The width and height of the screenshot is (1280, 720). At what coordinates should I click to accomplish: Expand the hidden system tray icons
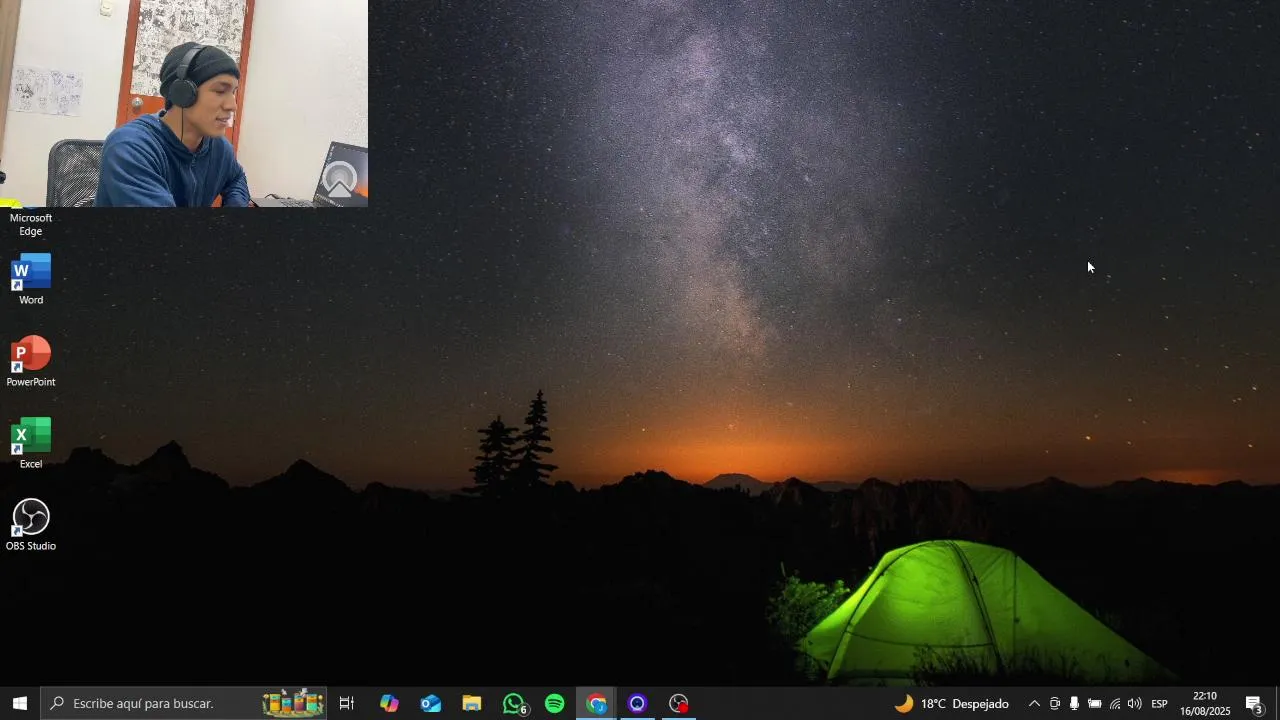coord(1034,704)
